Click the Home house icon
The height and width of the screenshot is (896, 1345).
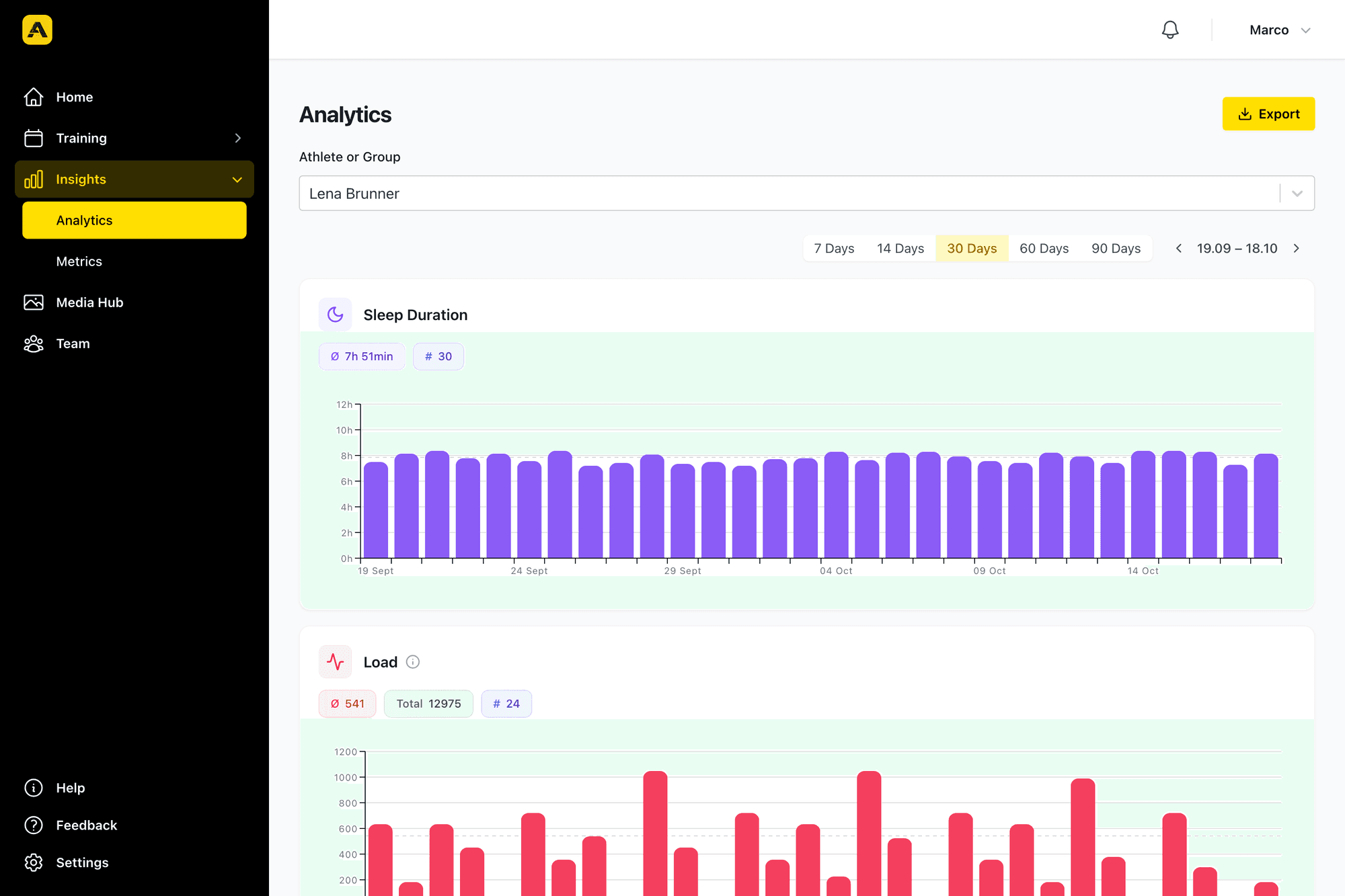34,97
